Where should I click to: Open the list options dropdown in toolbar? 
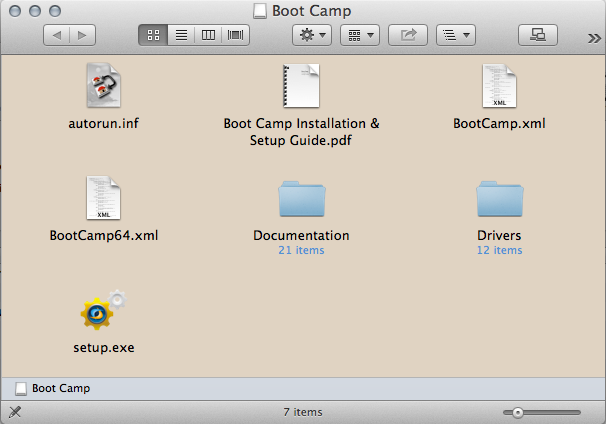click(x=456, y=36)
